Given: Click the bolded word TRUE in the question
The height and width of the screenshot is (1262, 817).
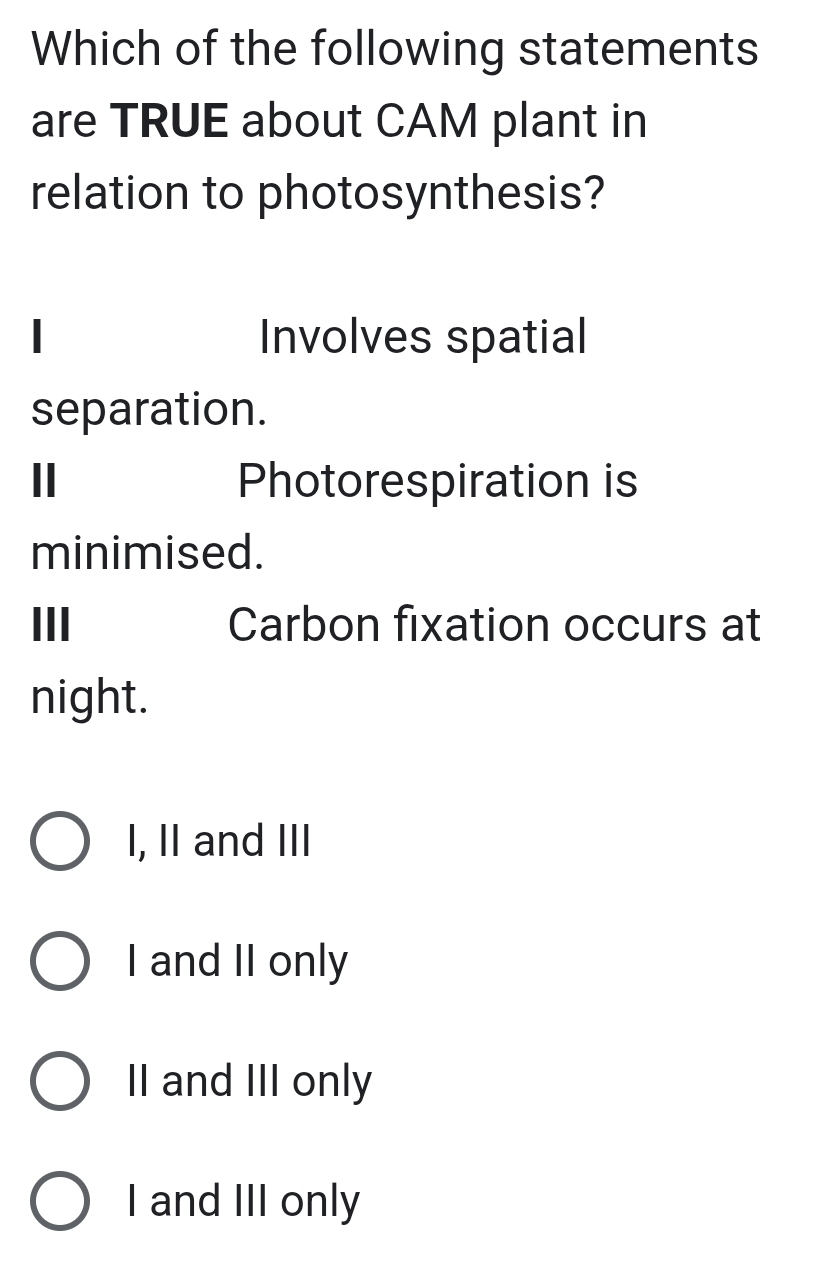Looking at the screenshot, I should tap(170, 120).
